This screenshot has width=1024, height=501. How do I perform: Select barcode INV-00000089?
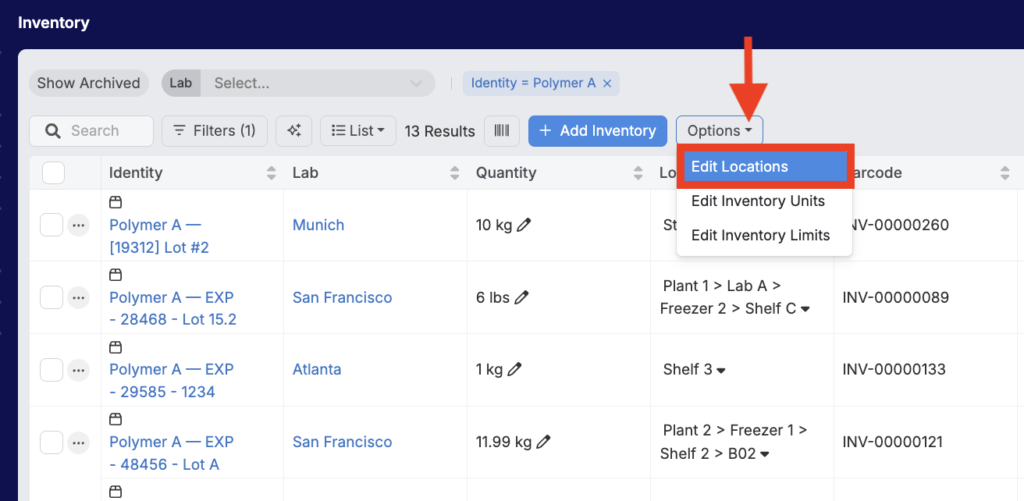tap(895, 298)
